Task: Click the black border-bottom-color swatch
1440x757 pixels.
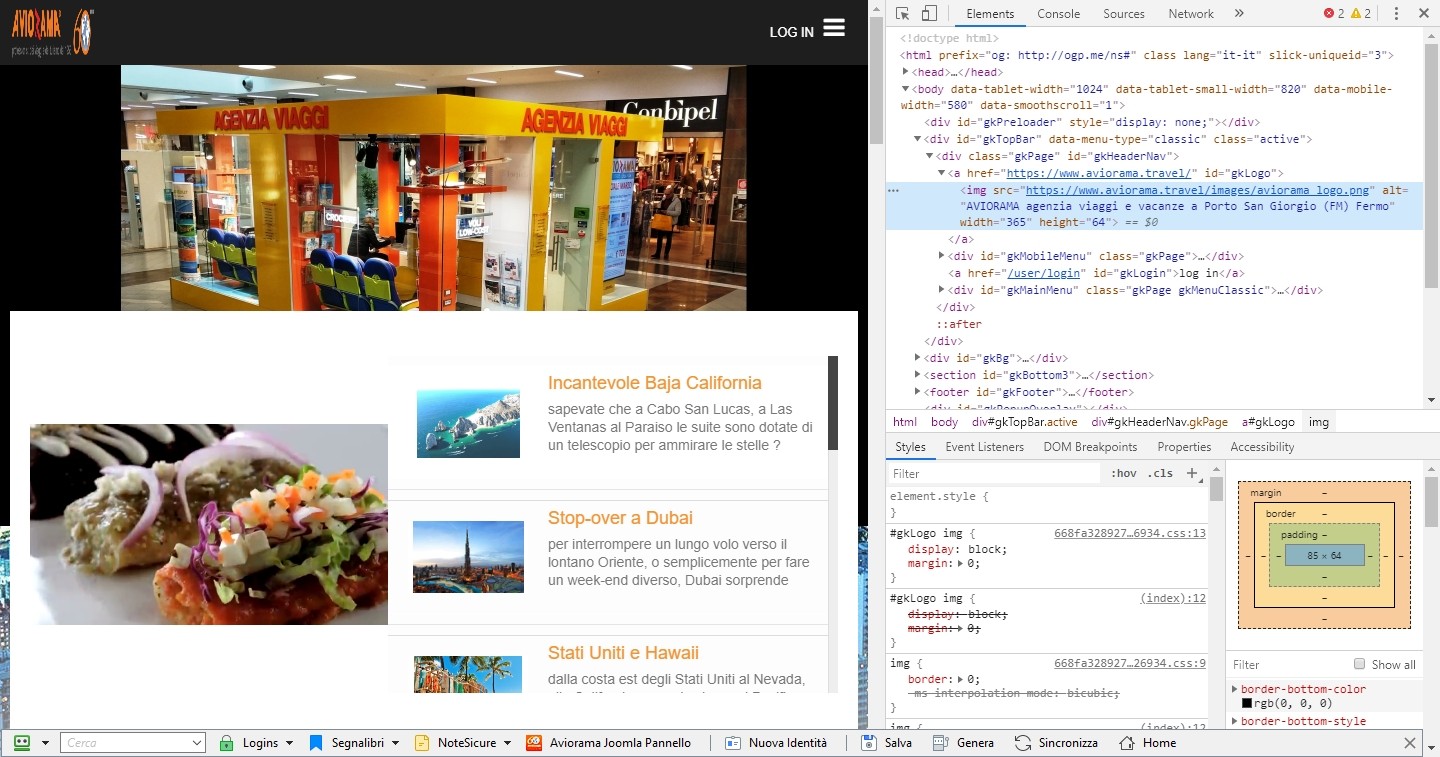Action: tap(1247, 703)
